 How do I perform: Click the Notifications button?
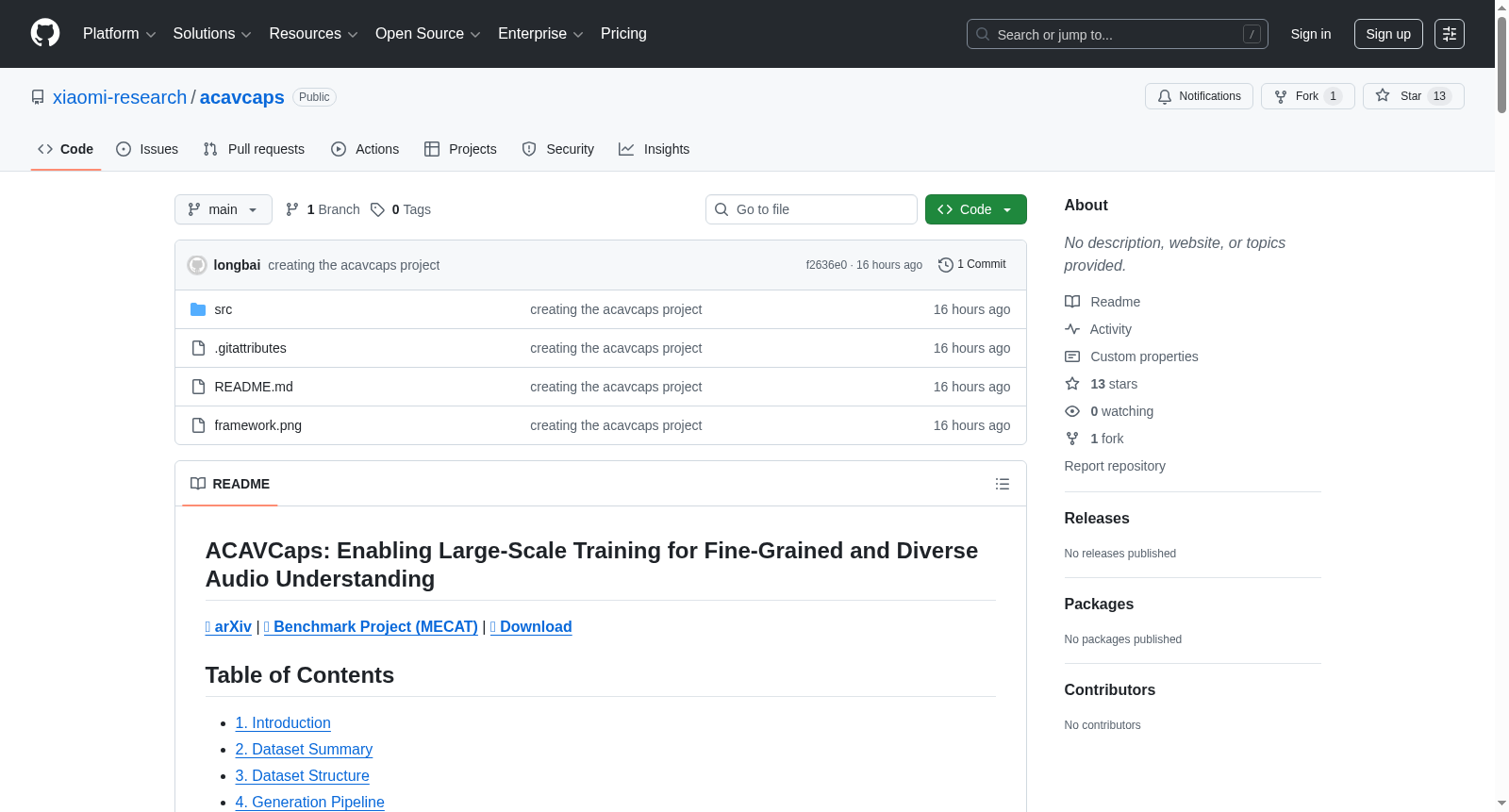click(1199, 96)
